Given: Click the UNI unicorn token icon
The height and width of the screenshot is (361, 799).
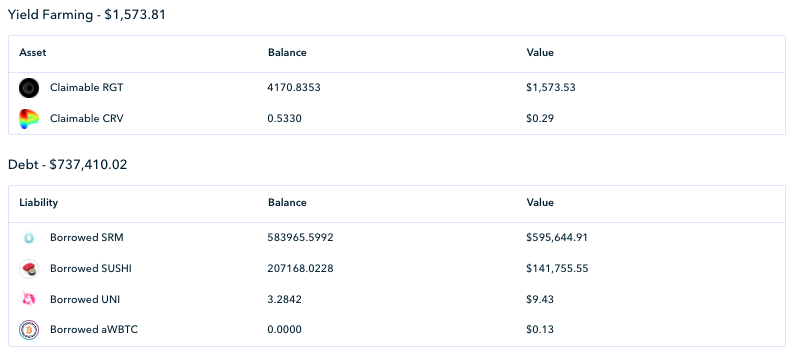Looking at the screenshot, I should [29, 299].
